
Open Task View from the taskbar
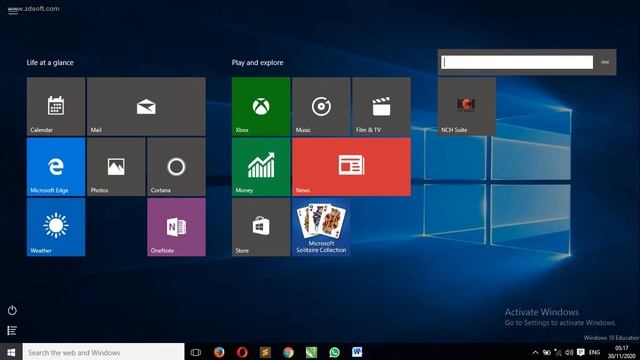coord(196,352)
